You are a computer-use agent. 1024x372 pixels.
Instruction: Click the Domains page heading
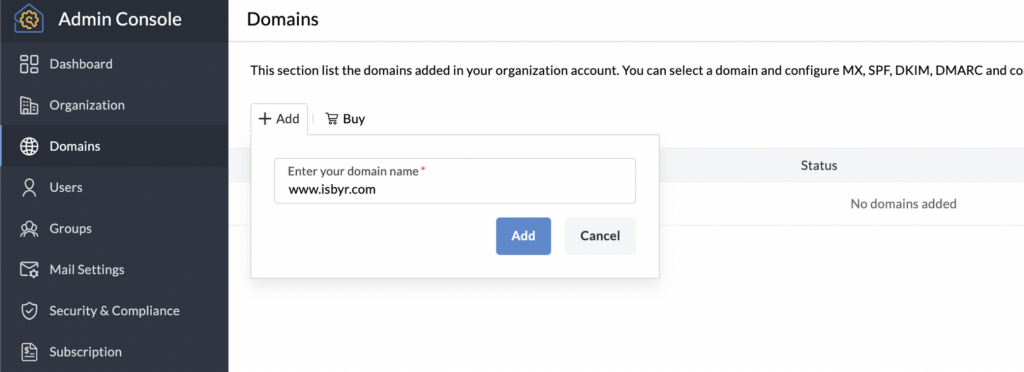[283, 20]
